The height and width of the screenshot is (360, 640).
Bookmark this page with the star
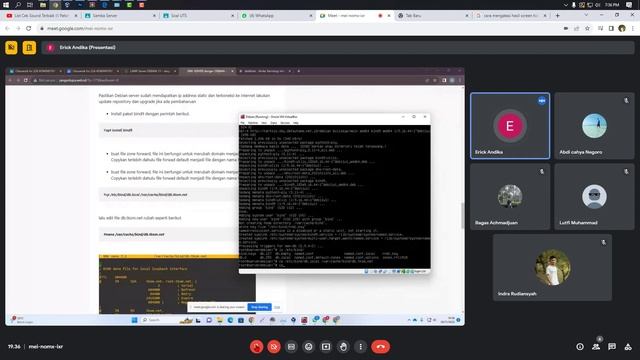point(587,29)
